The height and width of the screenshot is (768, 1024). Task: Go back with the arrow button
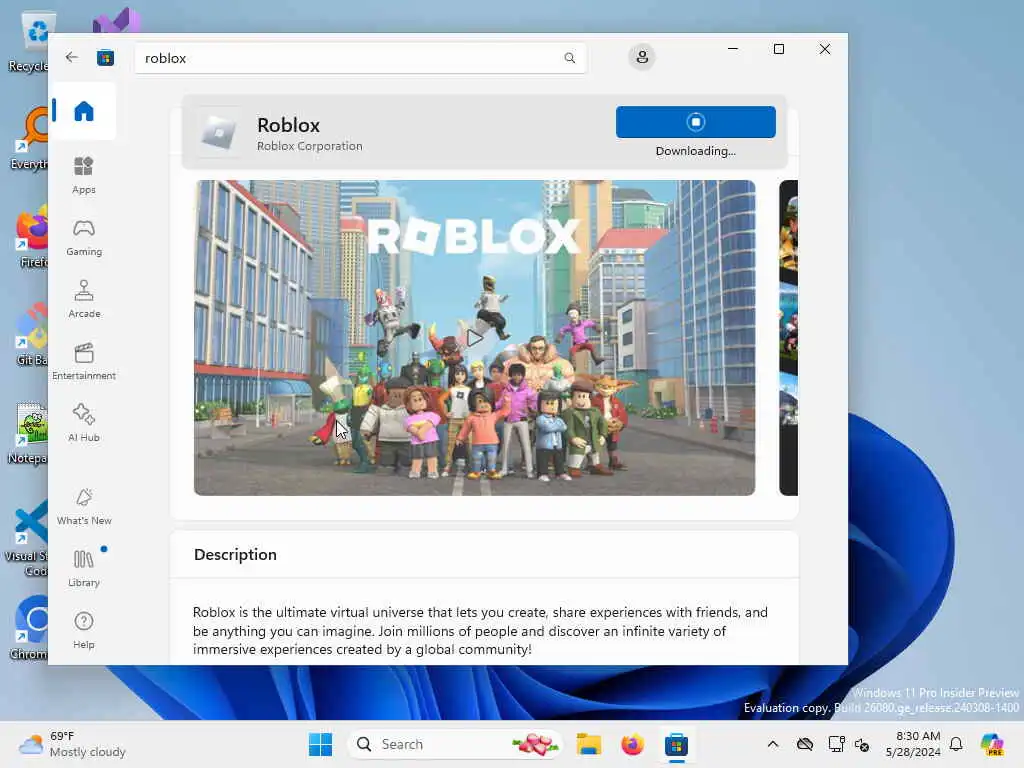click(72, 57)
